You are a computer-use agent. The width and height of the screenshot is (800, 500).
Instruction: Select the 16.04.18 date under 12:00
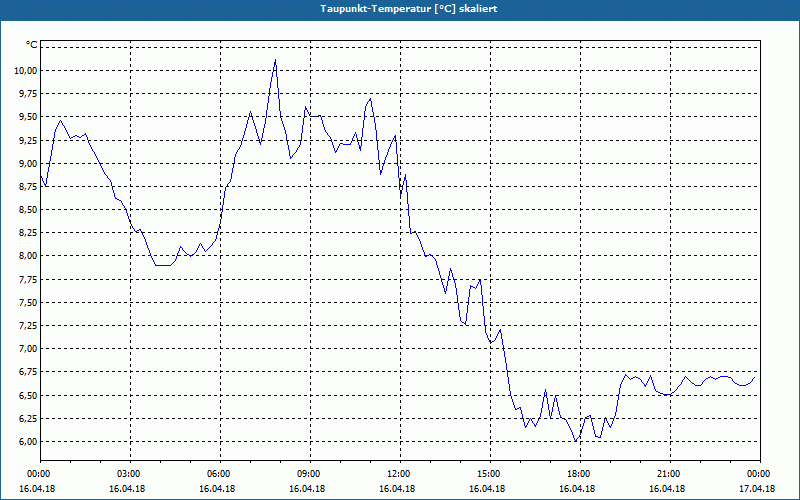pyautogui.click(x=397, y=489)
